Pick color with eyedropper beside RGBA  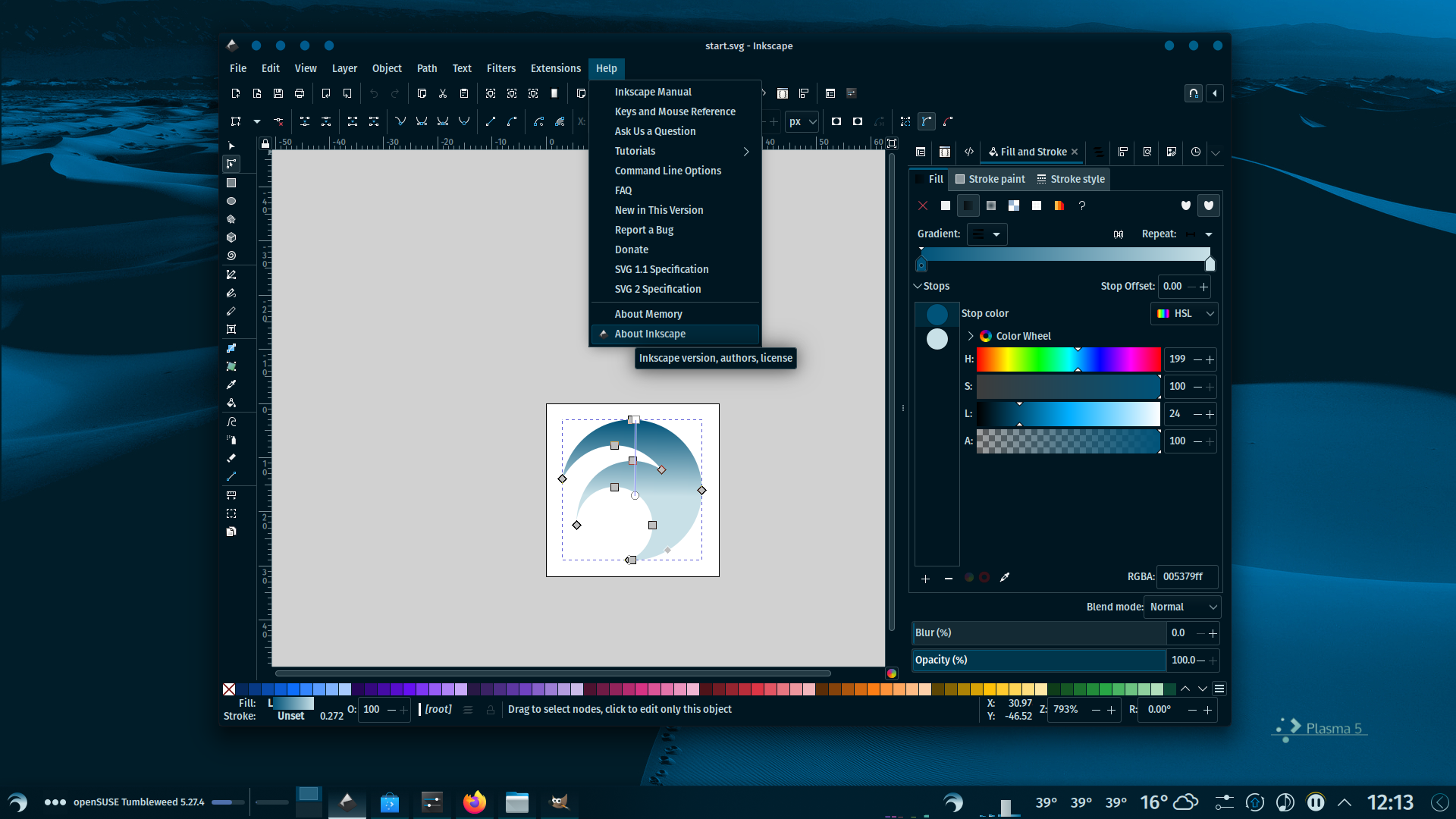tap(1005, 577)
